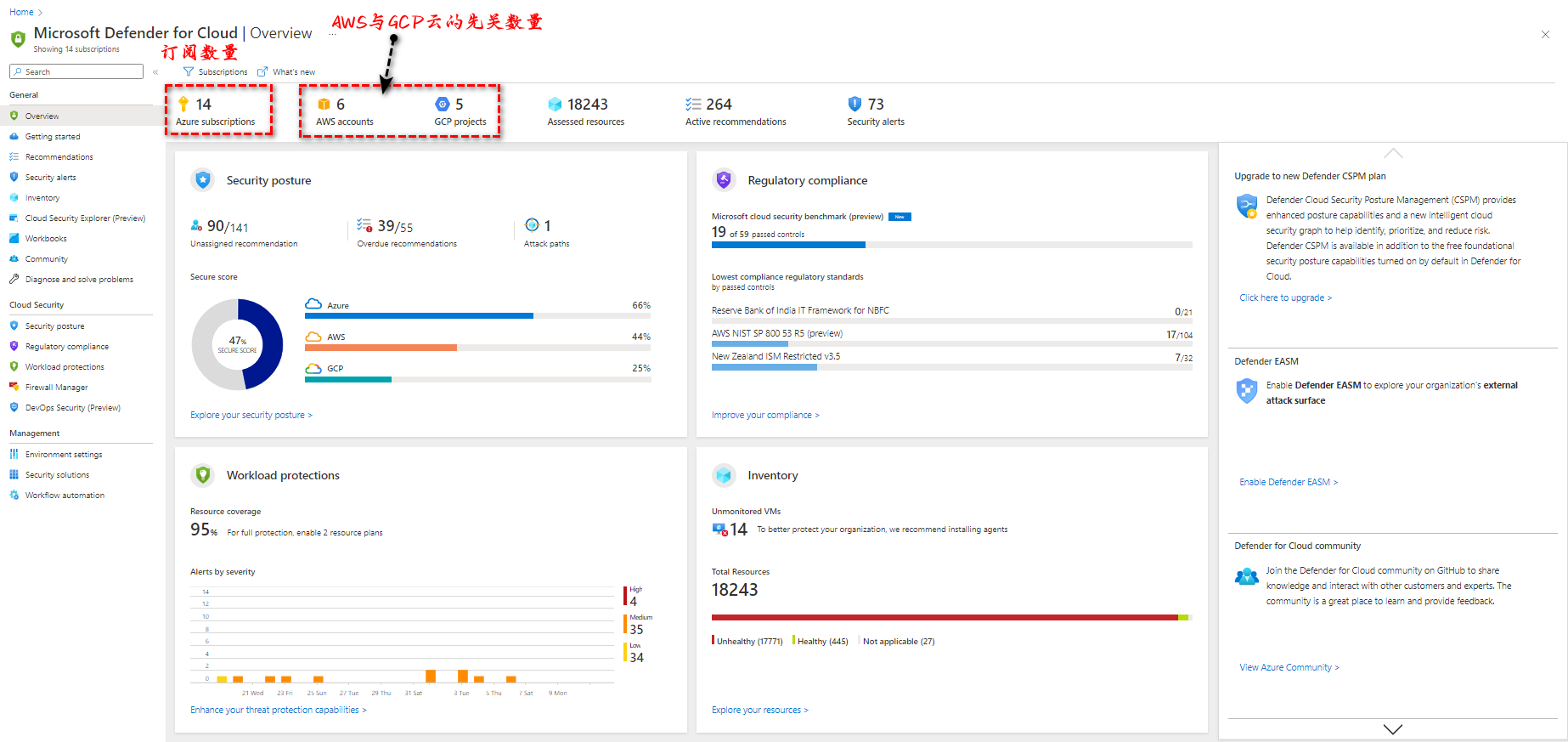Click Improve your compliance link
This screenshot has width=1568, height=742.
(x=765, y=415)
